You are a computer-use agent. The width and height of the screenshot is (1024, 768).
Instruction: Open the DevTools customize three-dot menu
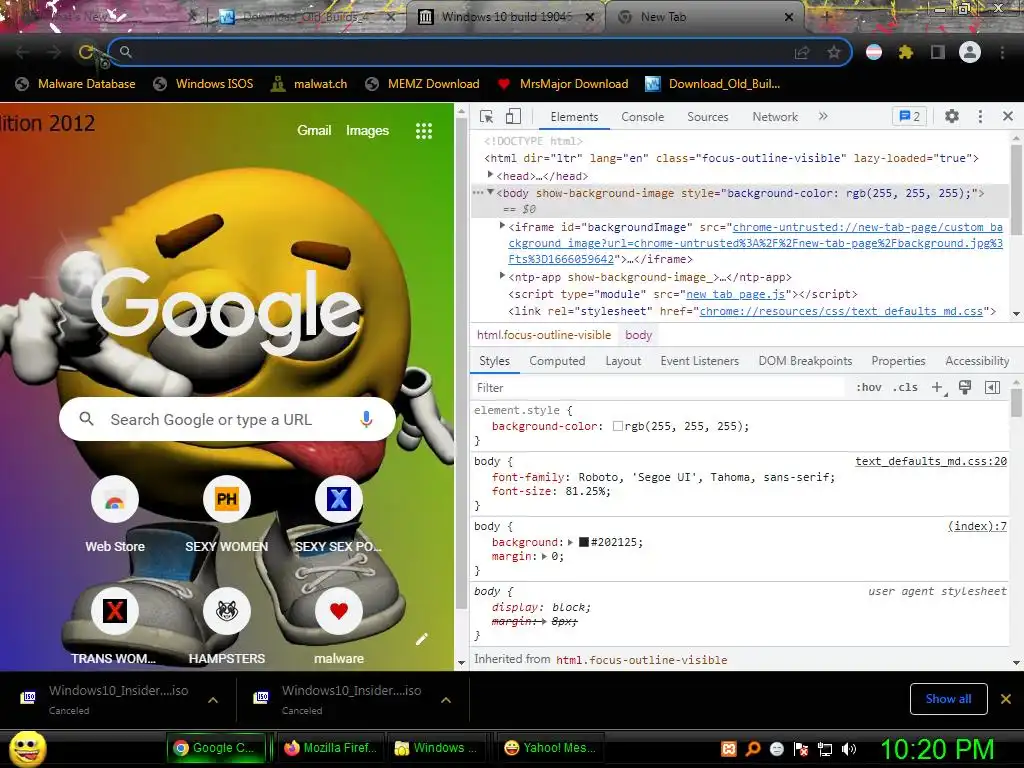(980, 116)
